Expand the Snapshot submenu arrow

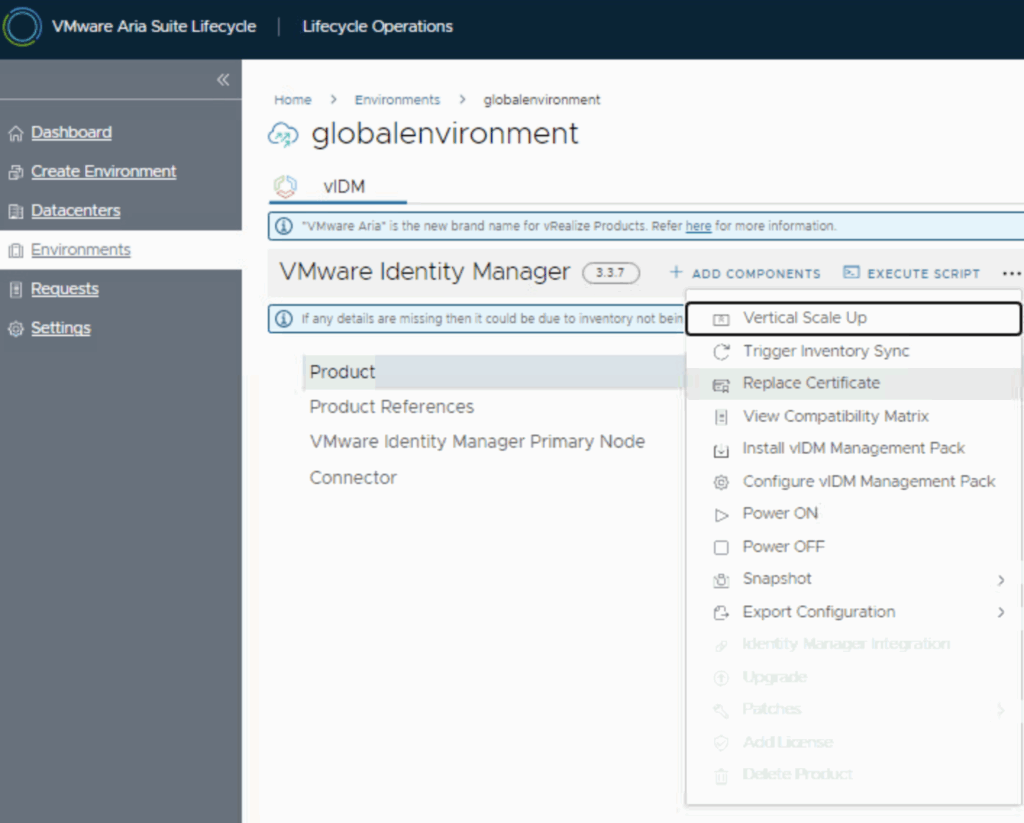pyautogui.click(x=1000, y=580)
